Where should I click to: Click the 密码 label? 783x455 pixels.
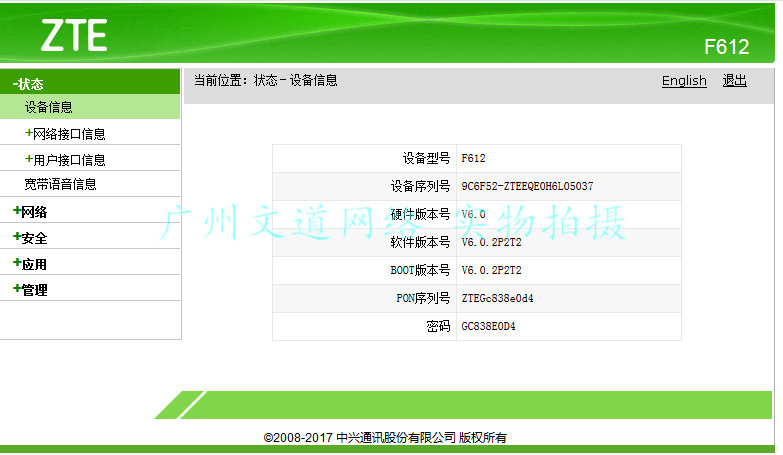point(438,326)
